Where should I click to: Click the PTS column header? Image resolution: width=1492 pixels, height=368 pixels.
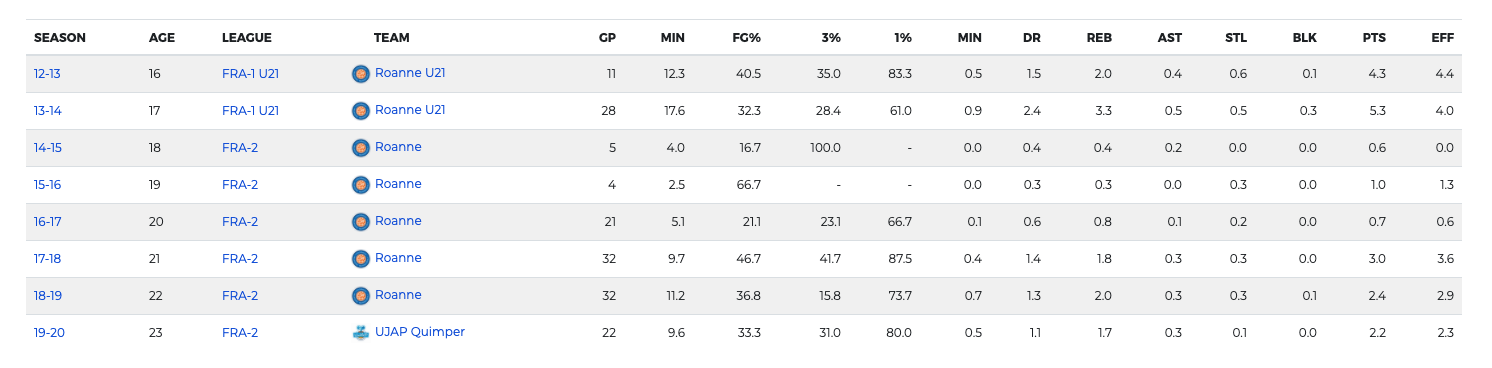pos(1374,38)
